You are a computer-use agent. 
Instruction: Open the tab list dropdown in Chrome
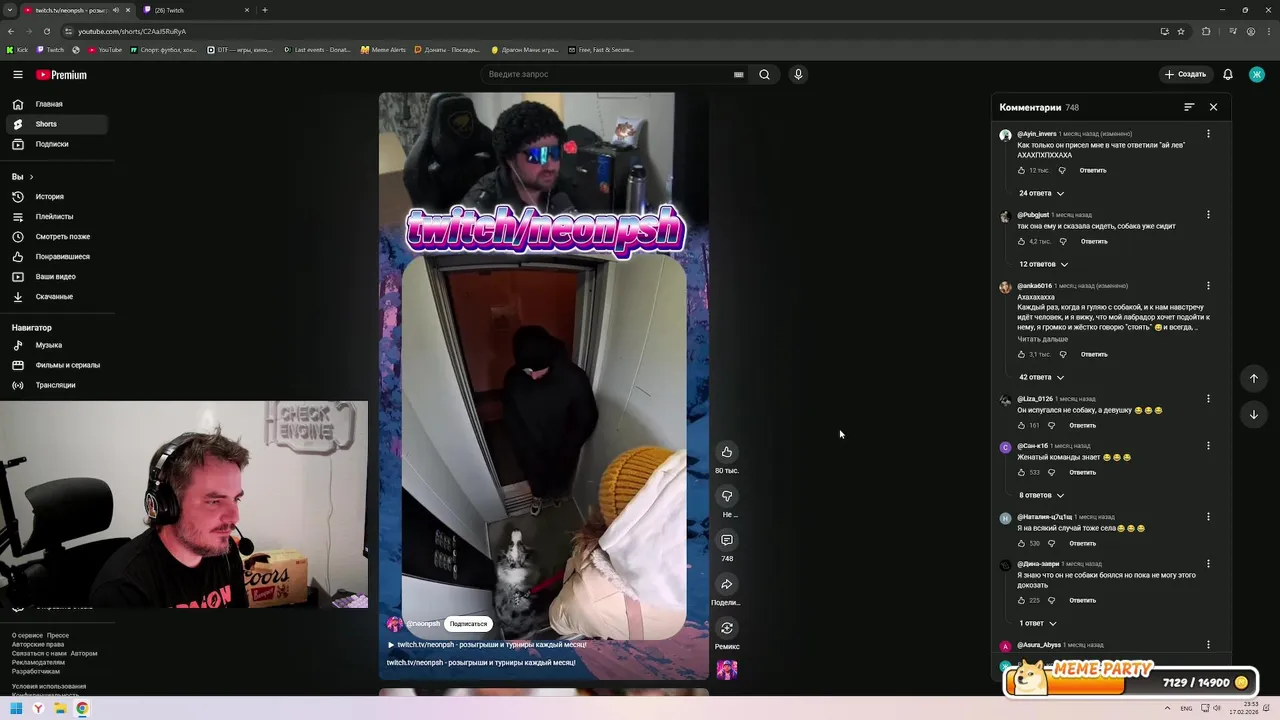[9, 10]
